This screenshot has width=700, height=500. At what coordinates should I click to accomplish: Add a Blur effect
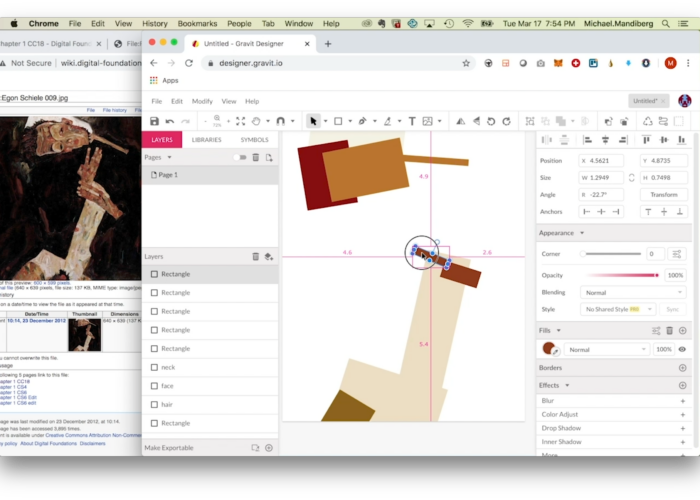tap(683, 401)
